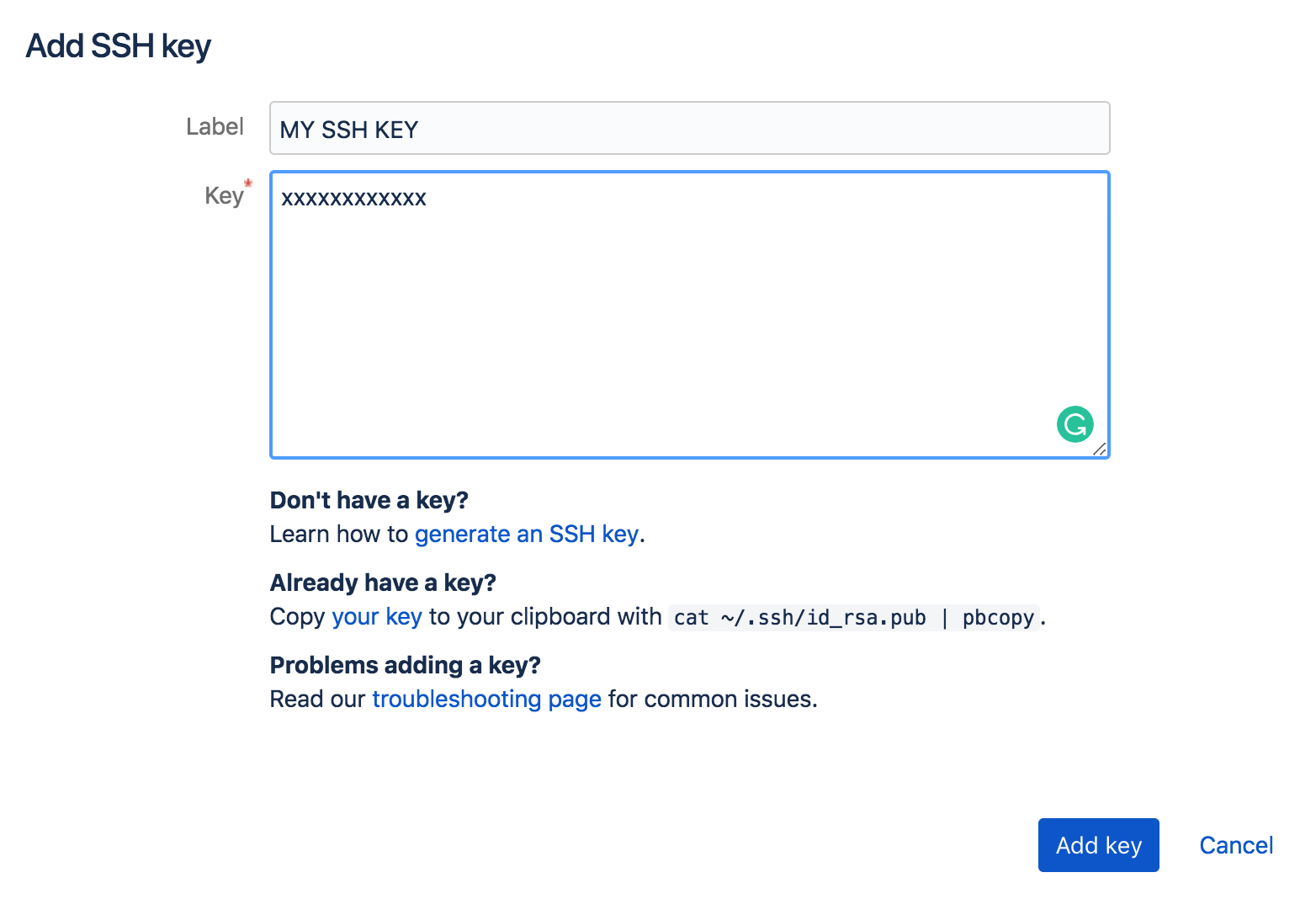Click the Key field caption

click(x=223, y=196)
